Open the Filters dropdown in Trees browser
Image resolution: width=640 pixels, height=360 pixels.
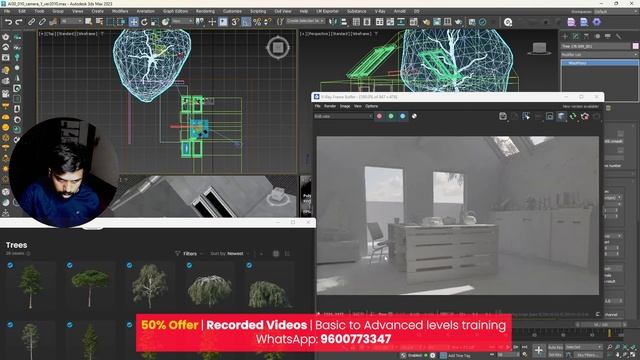(x=189, y=253)
